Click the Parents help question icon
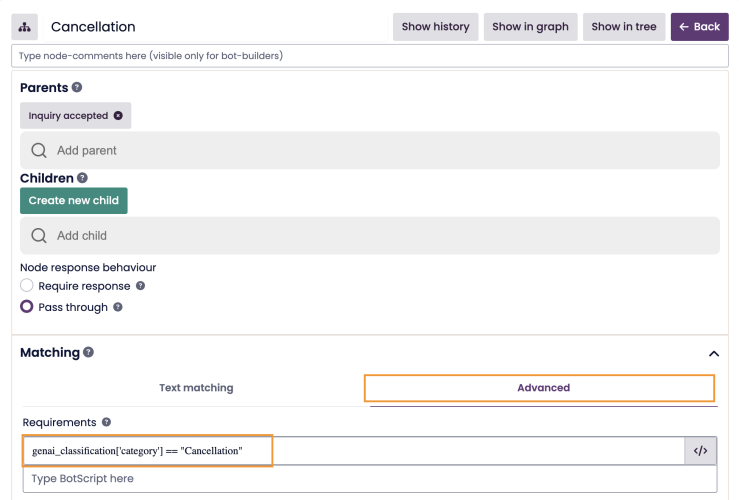The height and width of the screenshot is (500, 739). pos(77,88)
